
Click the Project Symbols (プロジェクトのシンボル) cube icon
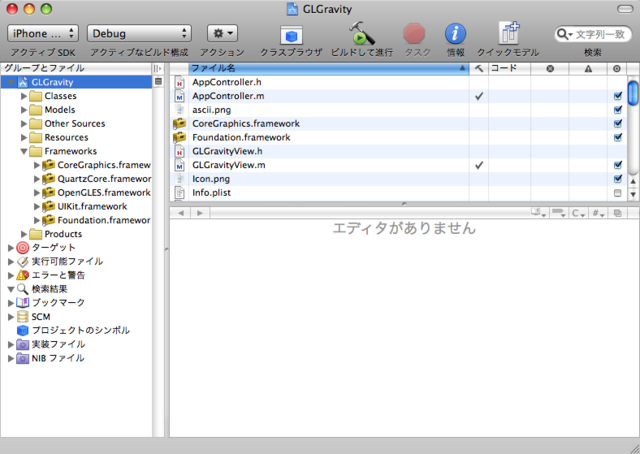(x=22, y=330)
